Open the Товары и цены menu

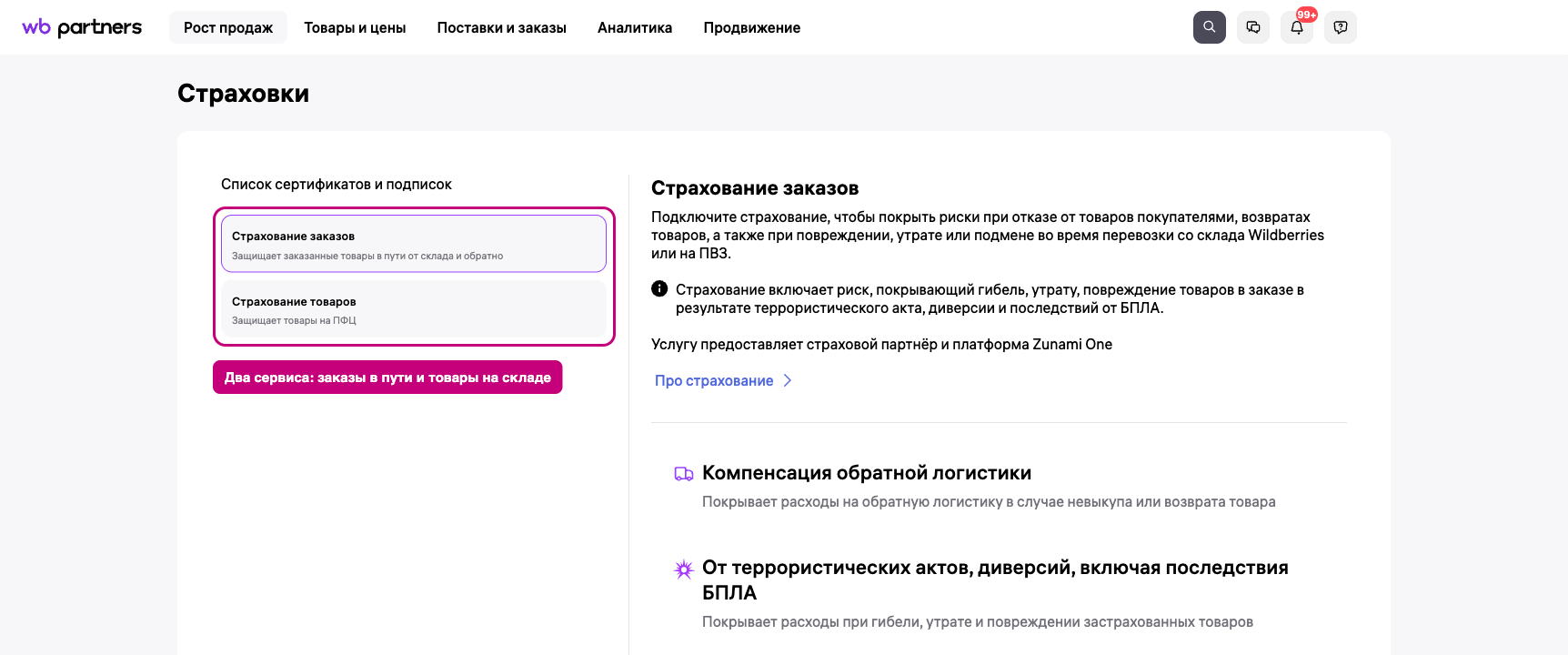pos(355,27)
